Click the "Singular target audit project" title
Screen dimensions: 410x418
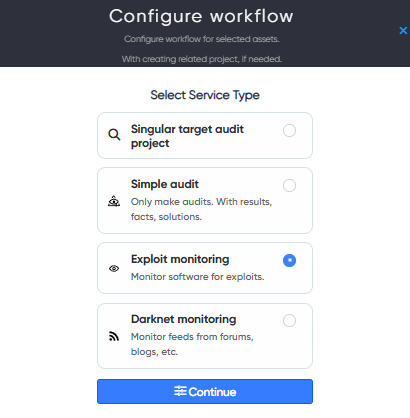coord(187,136)
